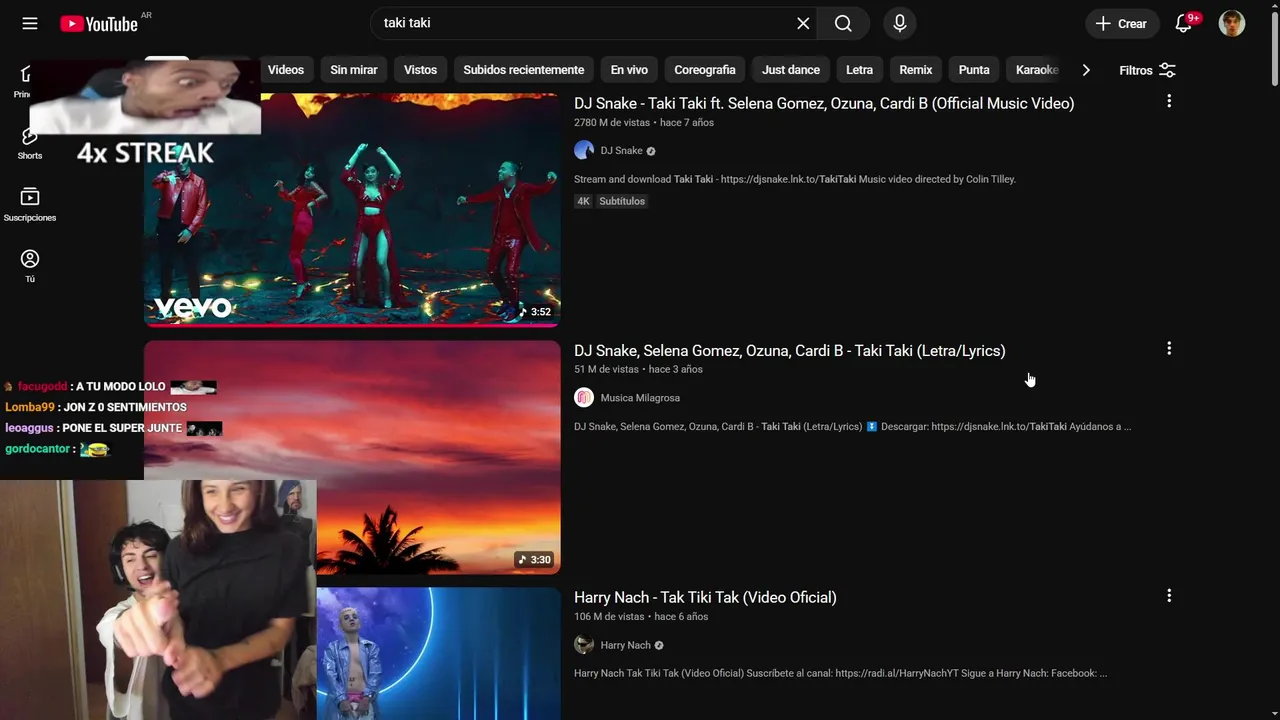Select the Just dance chip
The height and width of the screenshot is (720, 1280).
[790, 70]
